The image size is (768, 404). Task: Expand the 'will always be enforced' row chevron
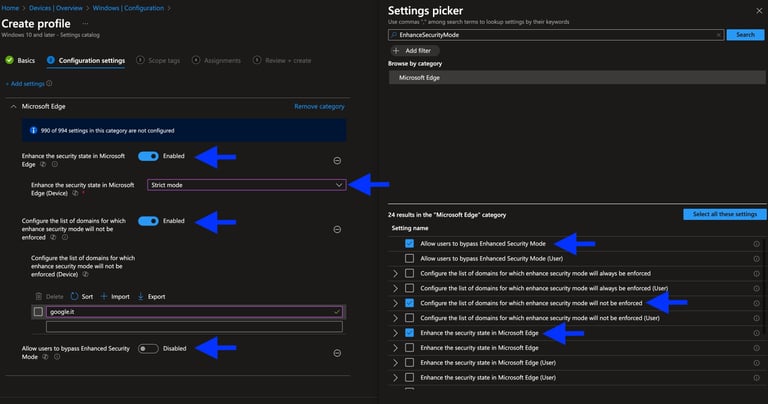(x=396, y=273)
